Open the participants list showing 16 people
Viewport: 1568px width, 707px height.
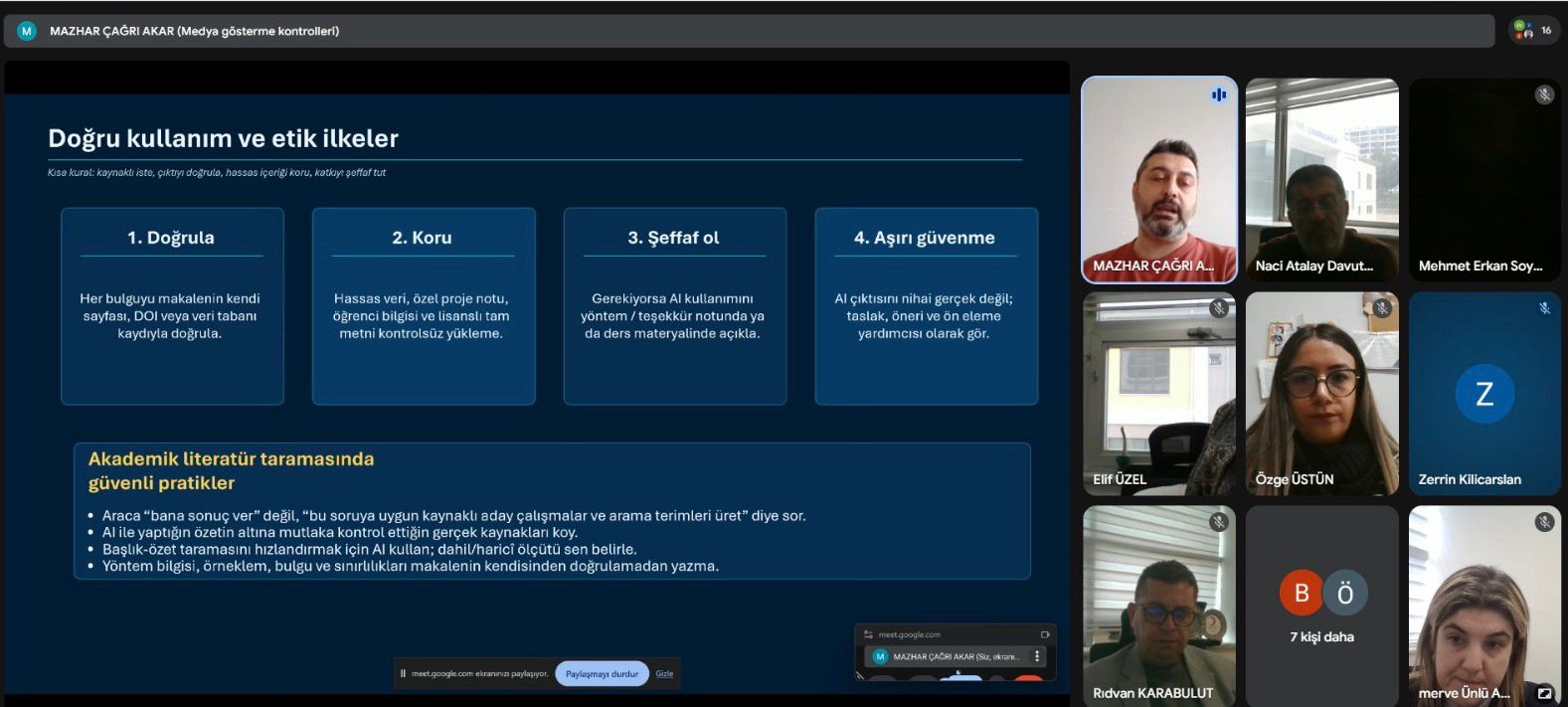coord(1532,31)
